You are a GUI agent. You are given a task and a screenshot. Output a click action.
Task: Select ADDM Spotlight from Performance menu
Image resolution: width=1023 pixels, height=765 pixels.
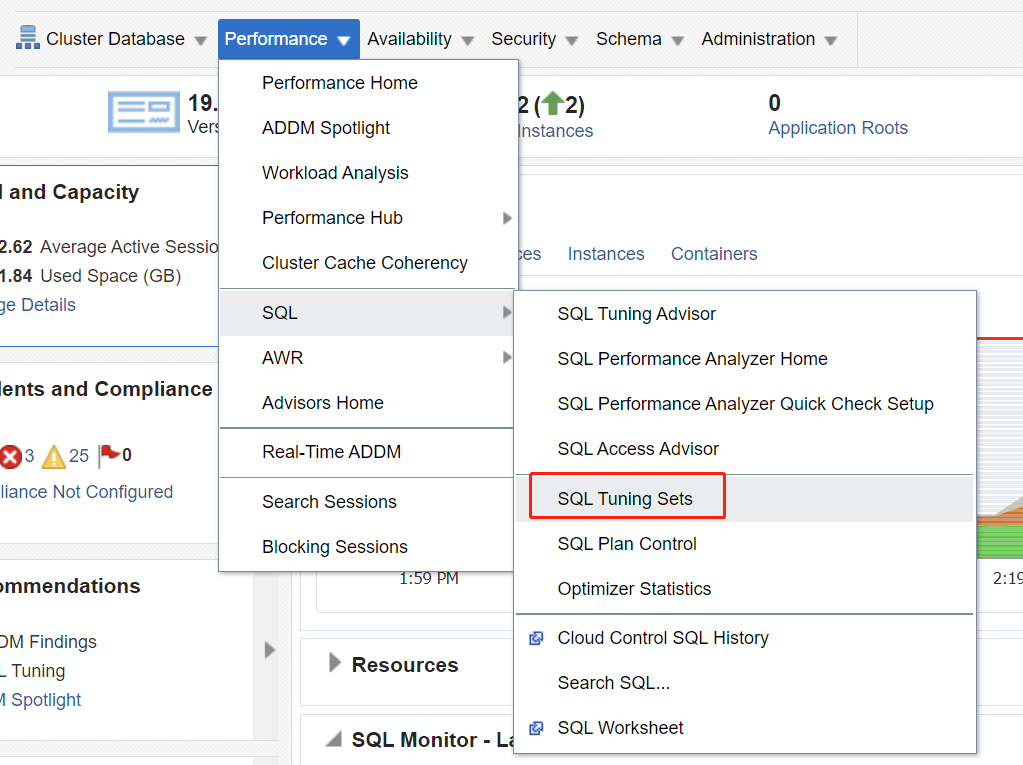click(x=369, y=128)
